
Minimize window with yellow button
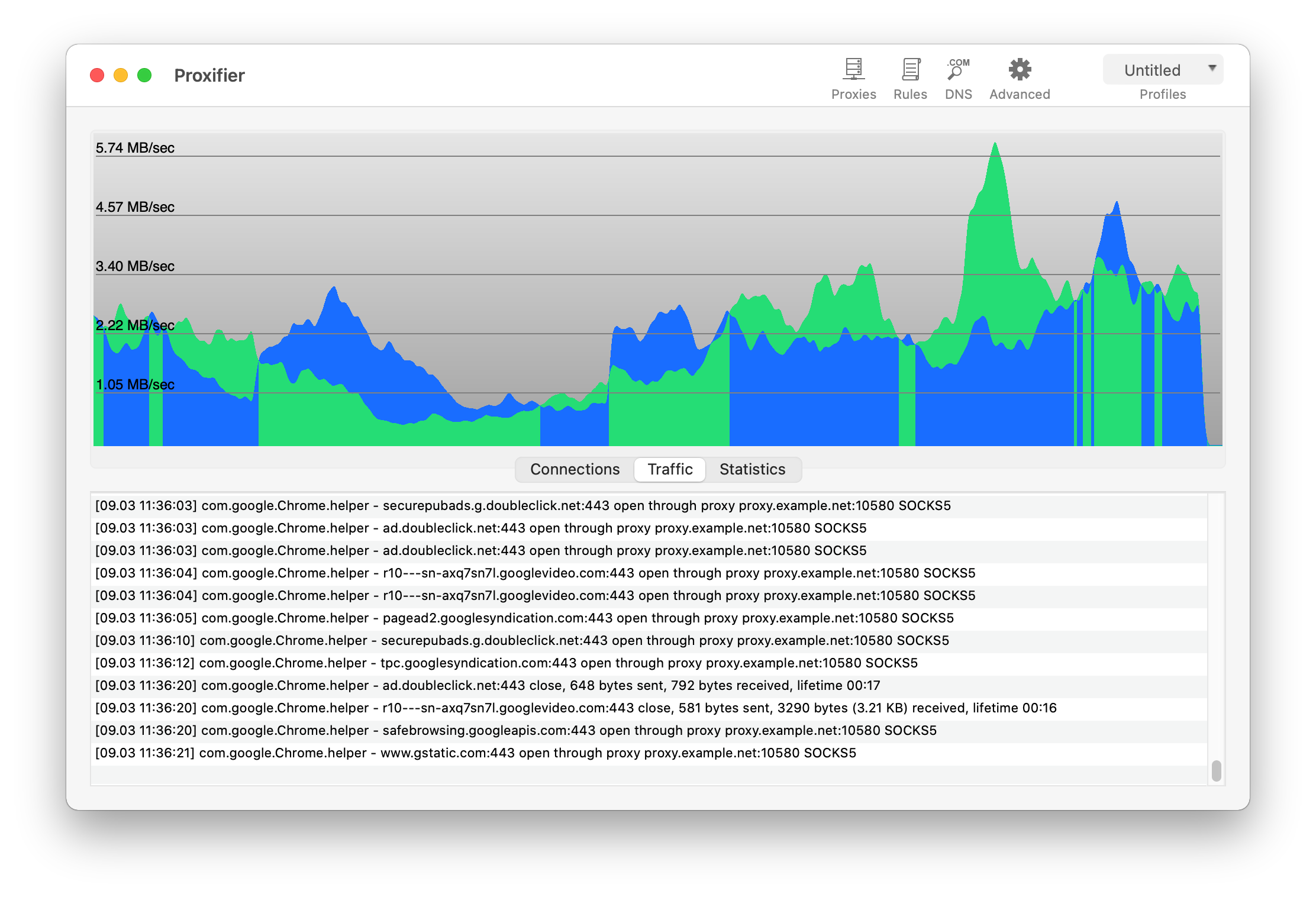121,76
